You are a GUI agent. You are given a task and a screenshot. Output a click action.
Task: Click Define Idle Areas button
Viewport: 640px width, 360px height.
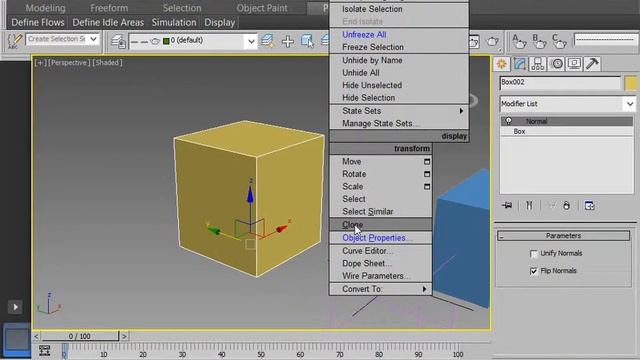[108, 22]
